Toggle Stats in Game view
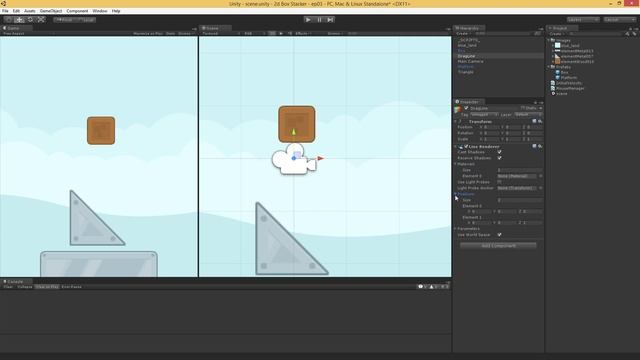 [x=171, y=33]
